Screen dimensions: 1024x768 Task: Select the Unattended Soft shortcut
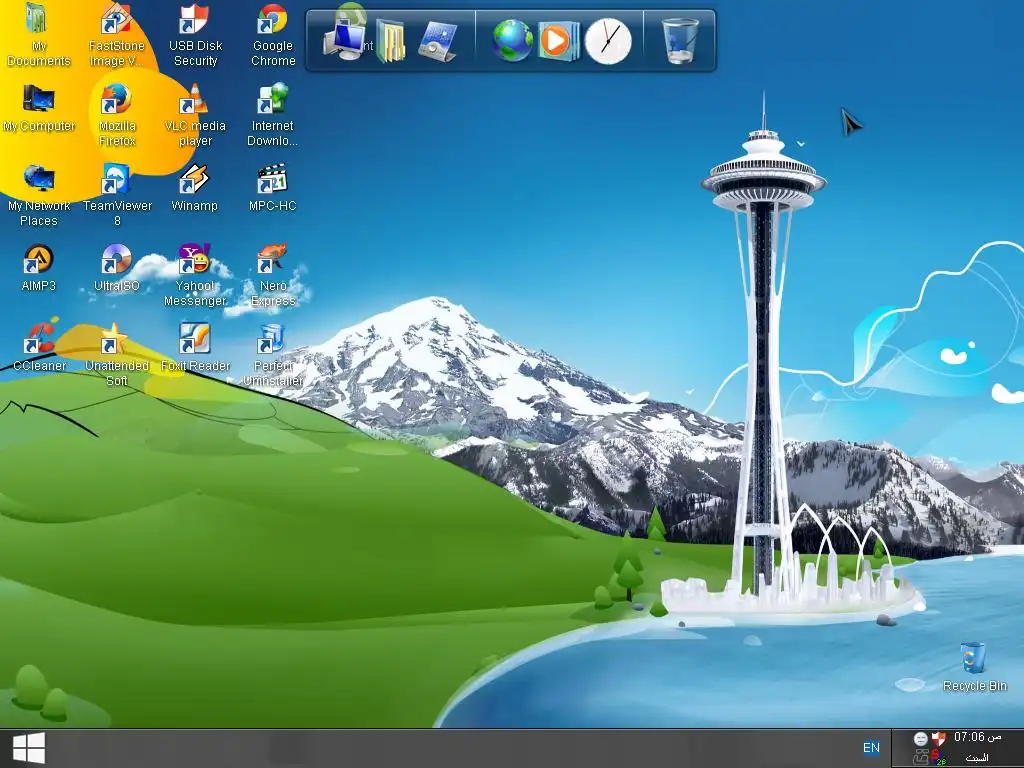pyautogui.click(x=117, y=355)
